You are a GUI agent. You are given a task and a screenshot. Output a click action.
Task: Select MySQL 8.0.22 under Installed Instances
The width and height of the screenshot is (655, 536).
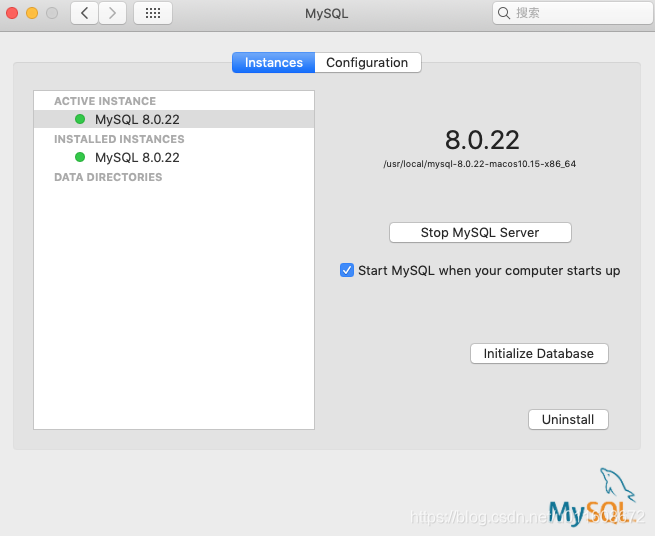tap(174, 157)
